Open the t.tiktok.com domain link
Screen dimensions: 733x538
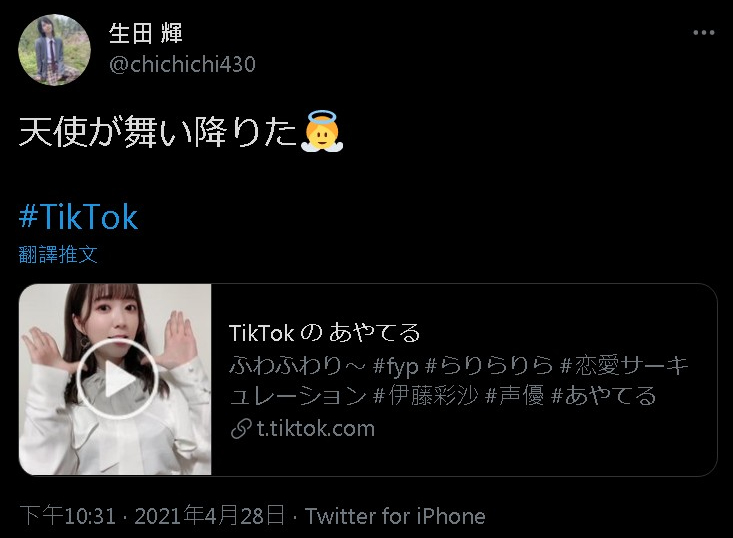tap(316, 429)
